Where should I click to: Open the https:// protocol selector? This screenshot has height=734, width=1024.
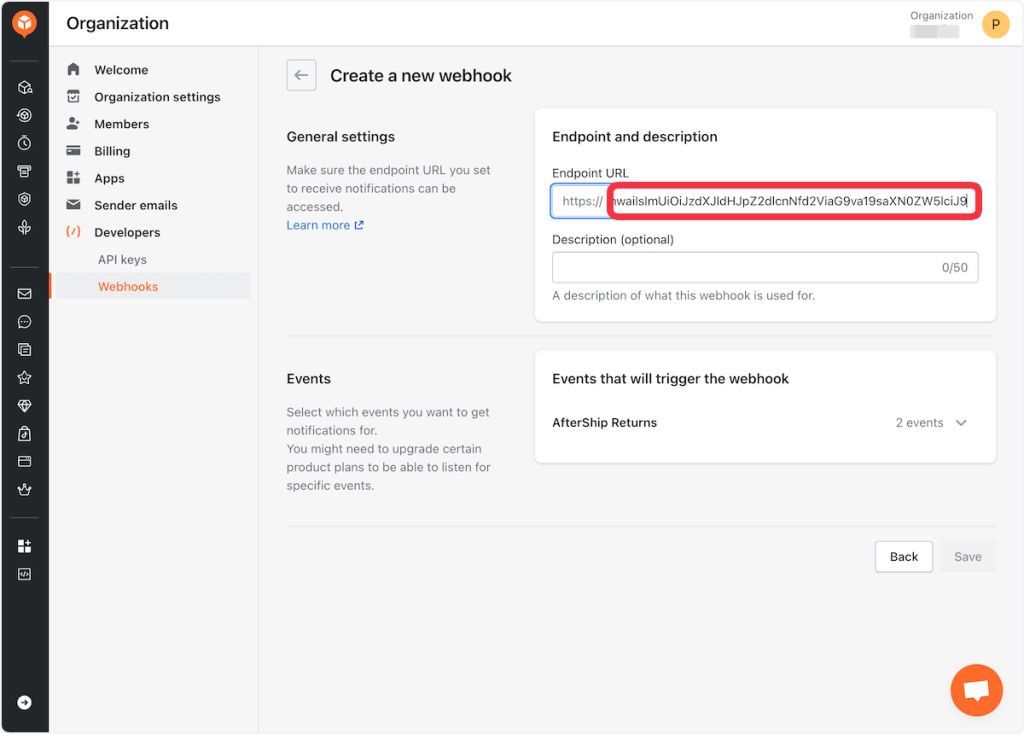coord(581,201)
